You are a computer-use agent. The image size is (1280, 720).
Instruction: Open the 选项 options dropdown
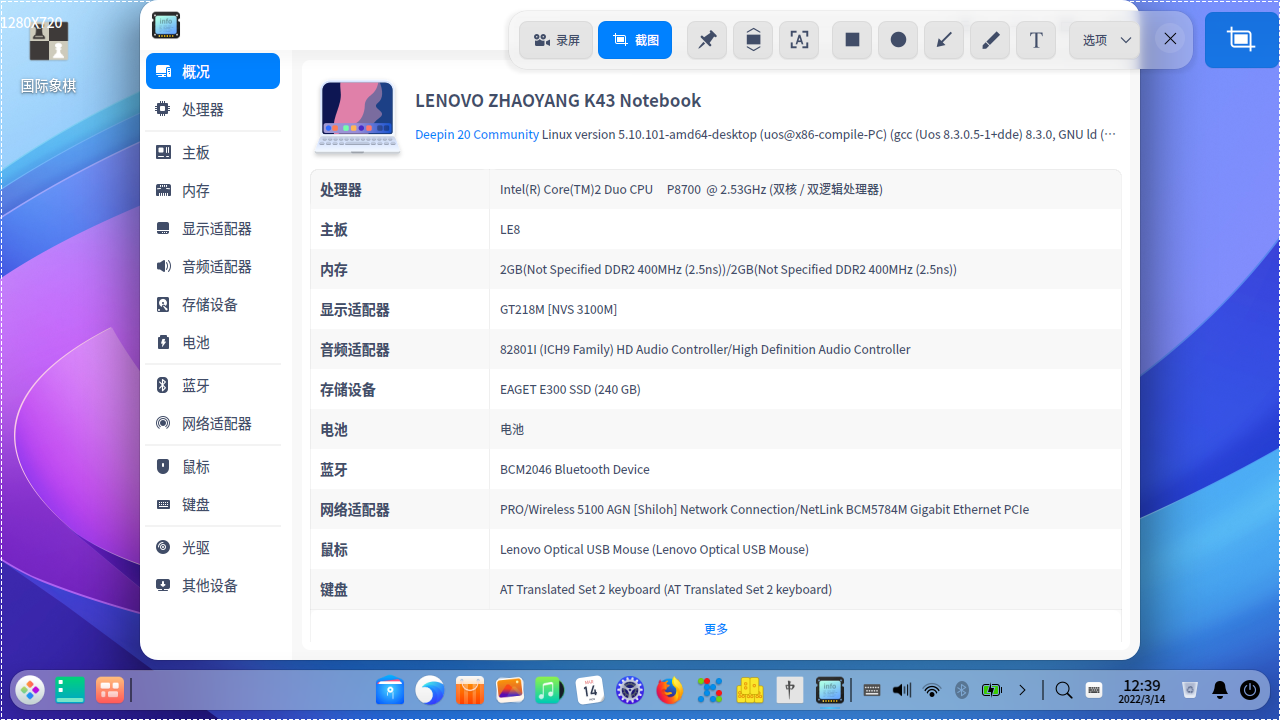click(1104, 39)
